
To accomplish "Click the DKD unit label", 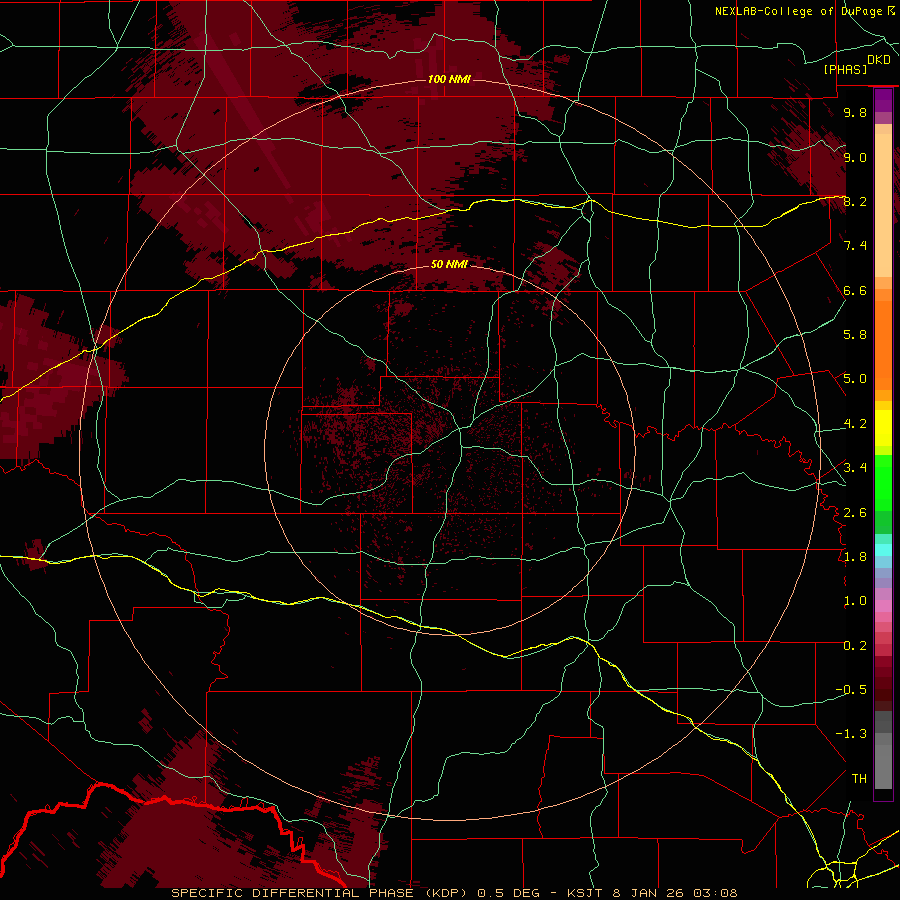I will coord(879,60).
